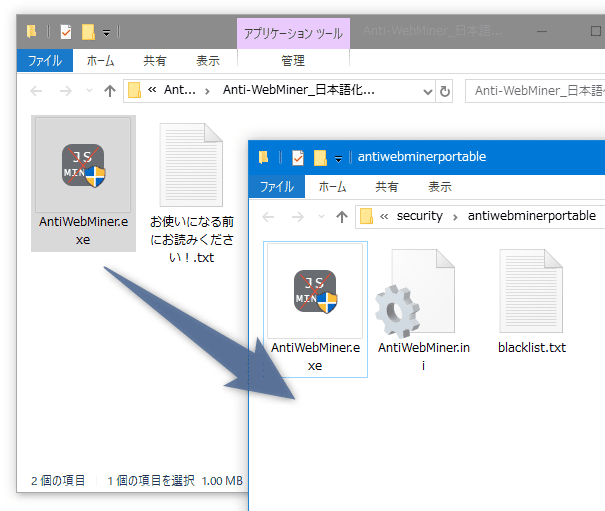Click Forward arrow in back window

66,91
